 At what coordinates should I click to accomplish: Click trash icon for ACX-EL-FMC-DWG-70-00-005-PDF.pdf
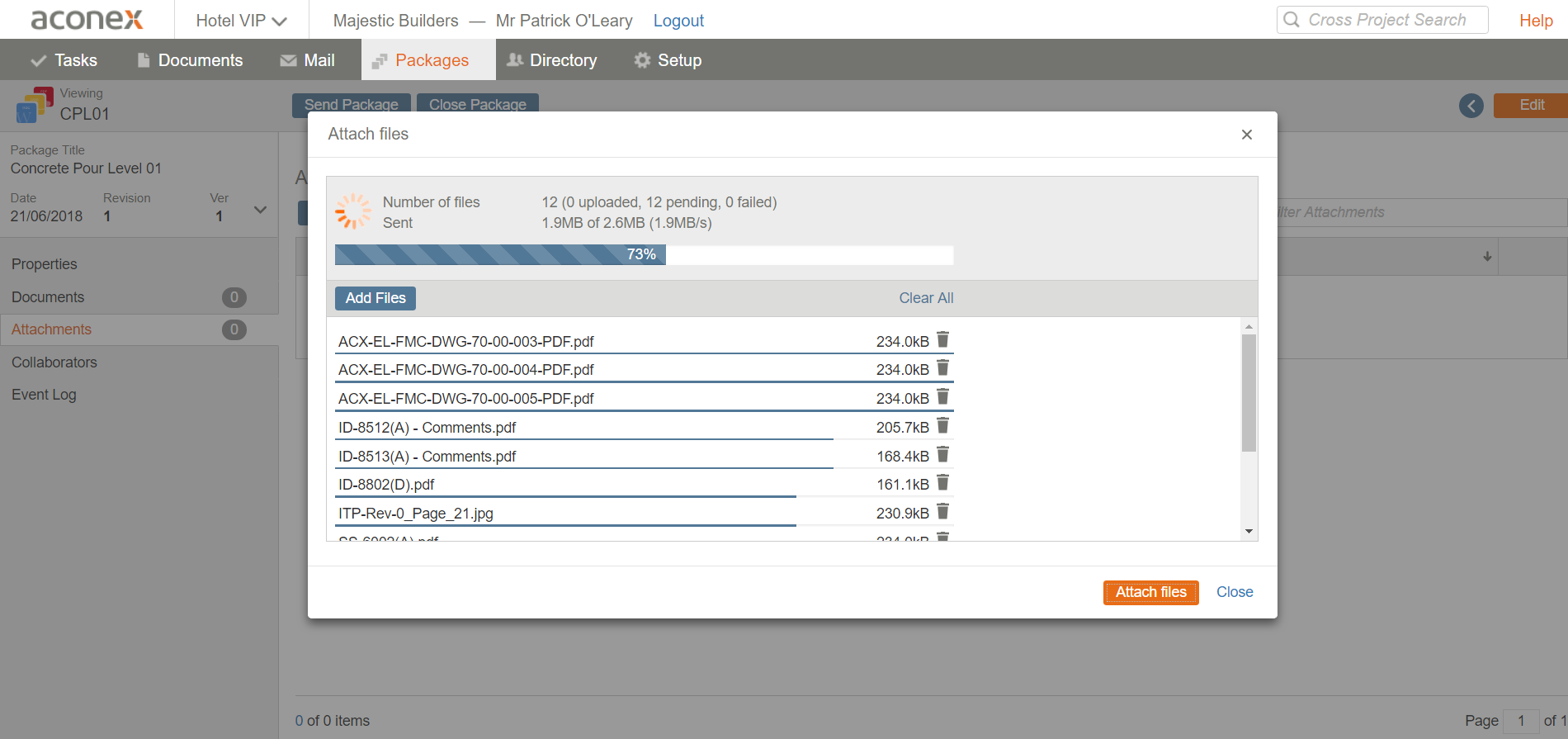(x=942, y=397)
